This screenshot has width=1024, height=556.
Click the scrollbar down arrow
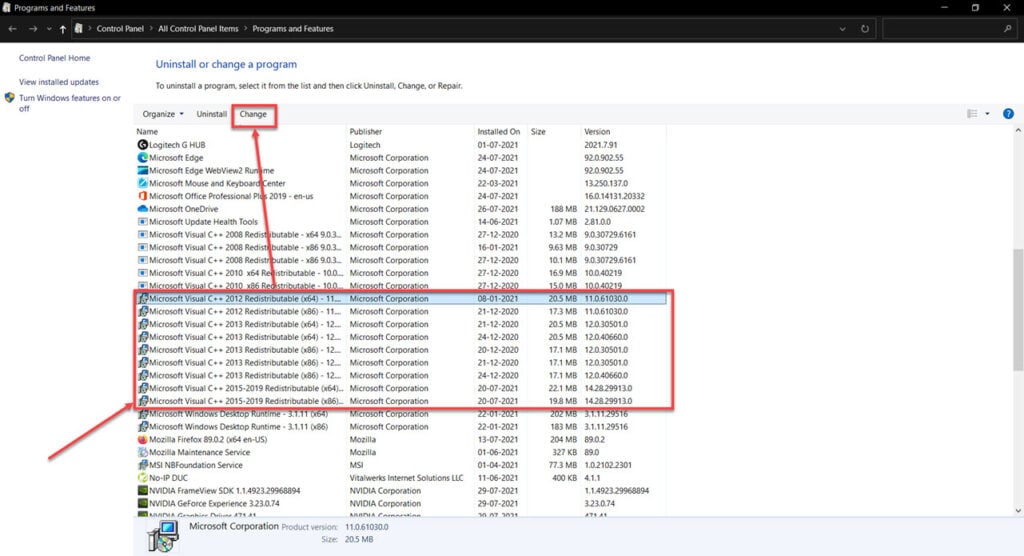click(1017, 511)
